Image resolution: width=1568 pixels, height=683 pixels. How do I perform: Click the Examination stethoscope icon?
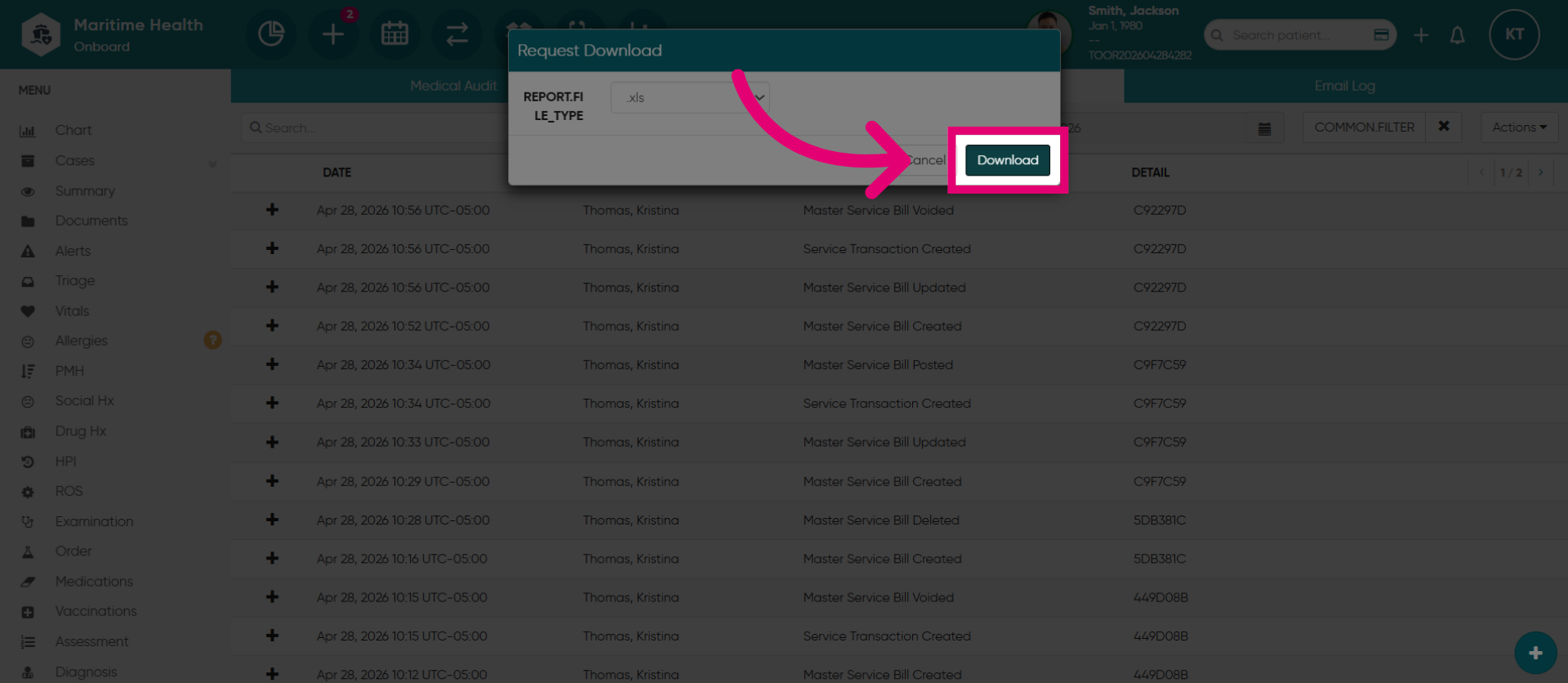tap(28, 521)
